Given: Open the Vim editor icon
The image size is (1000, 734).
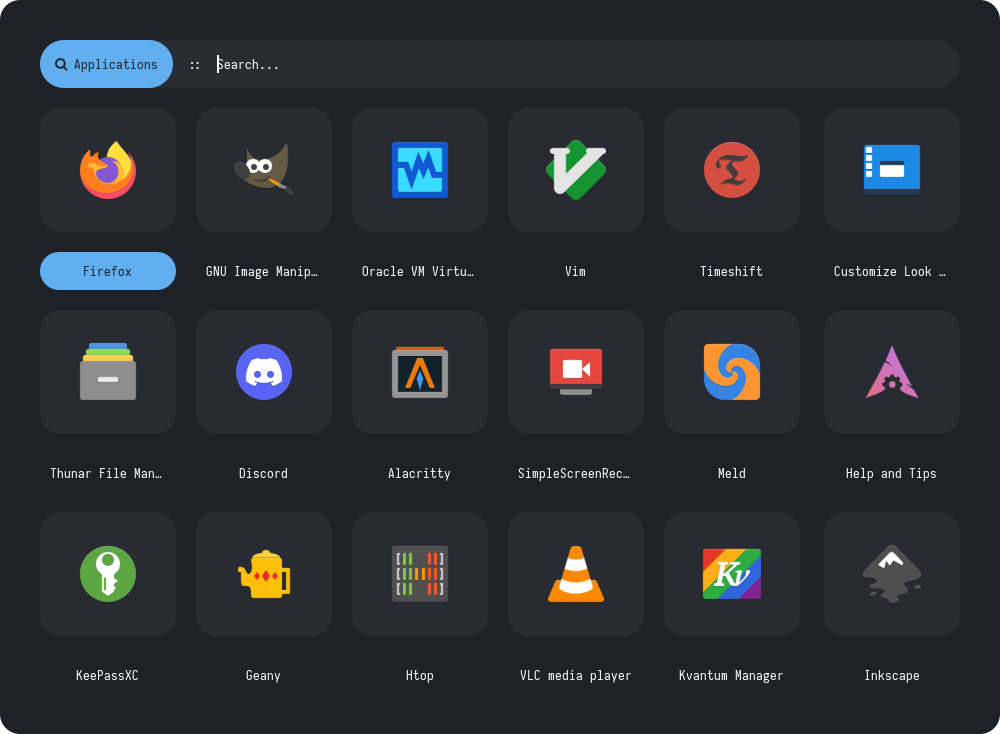Looking at the screenshot, I should click(576, 170).
